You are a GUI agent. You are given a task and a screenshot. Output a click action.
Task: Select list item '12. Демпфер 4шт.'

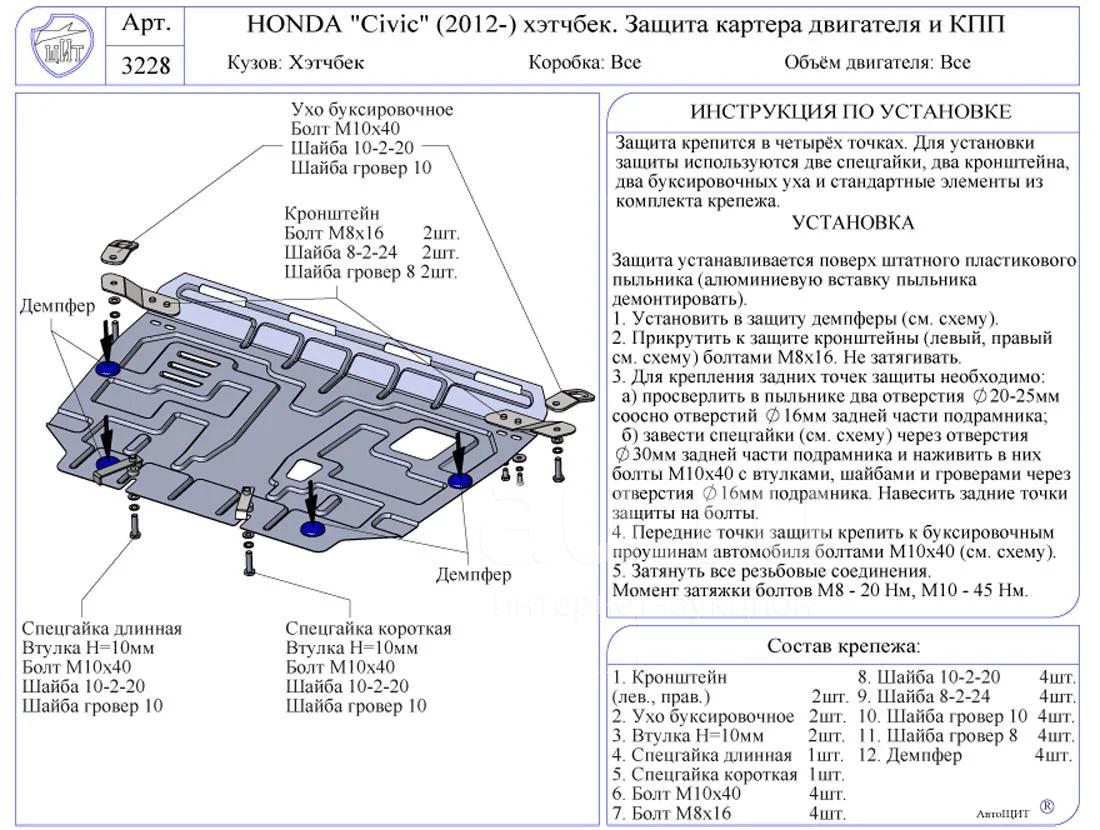click(x=965, y=756)
